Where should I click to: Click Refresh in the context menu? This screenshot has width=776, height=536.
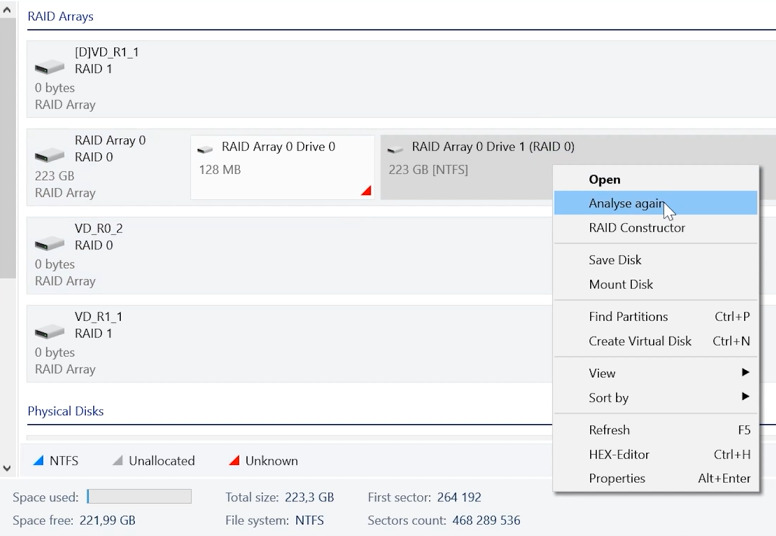click(656, 430)
